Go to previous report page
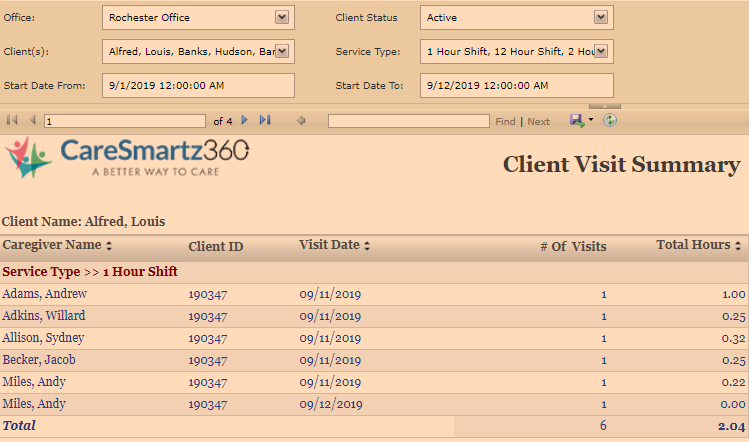 click(x=32, y=120)
